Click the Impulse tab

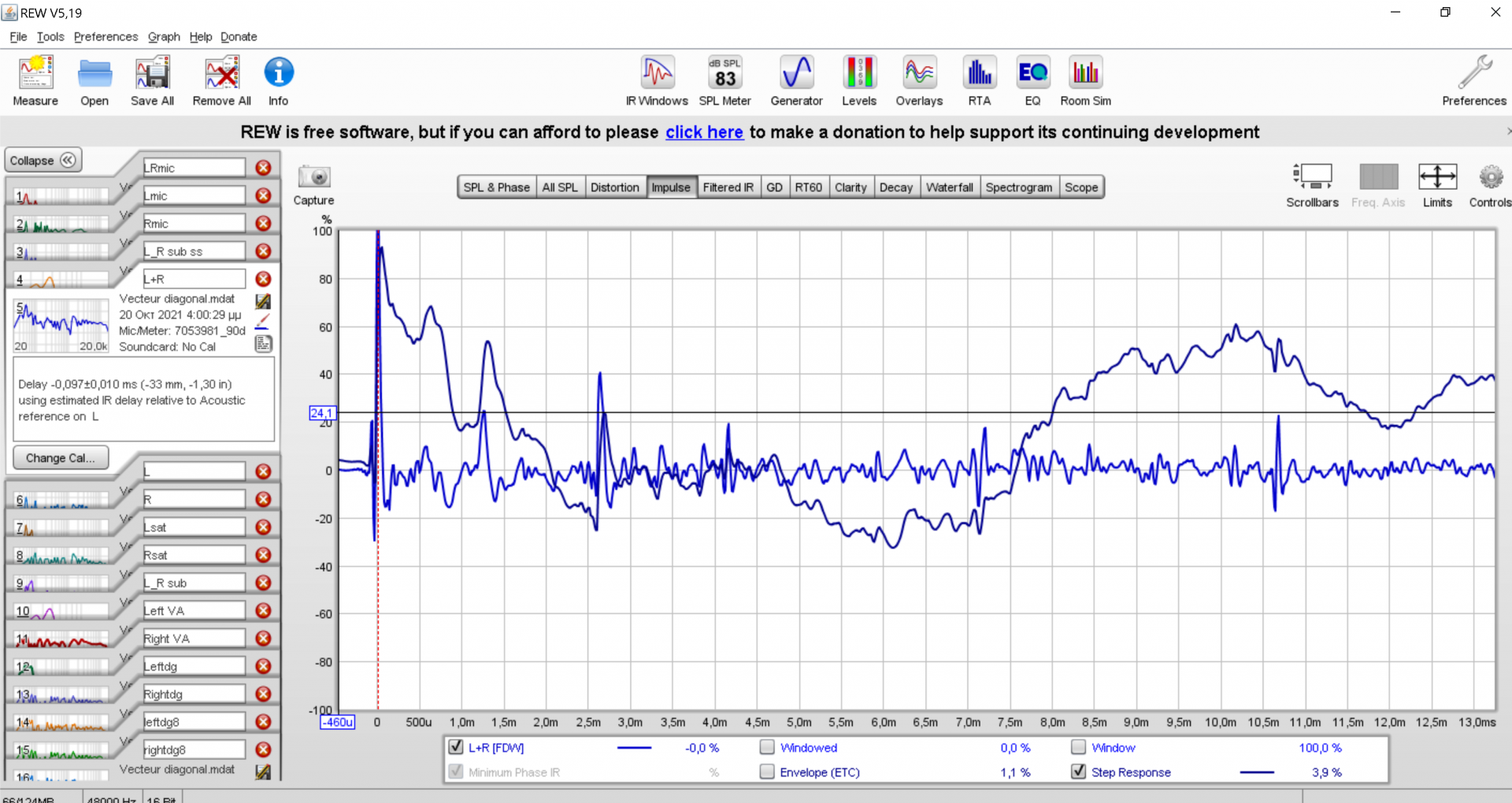pyautogui.click(x=671, y=187)
